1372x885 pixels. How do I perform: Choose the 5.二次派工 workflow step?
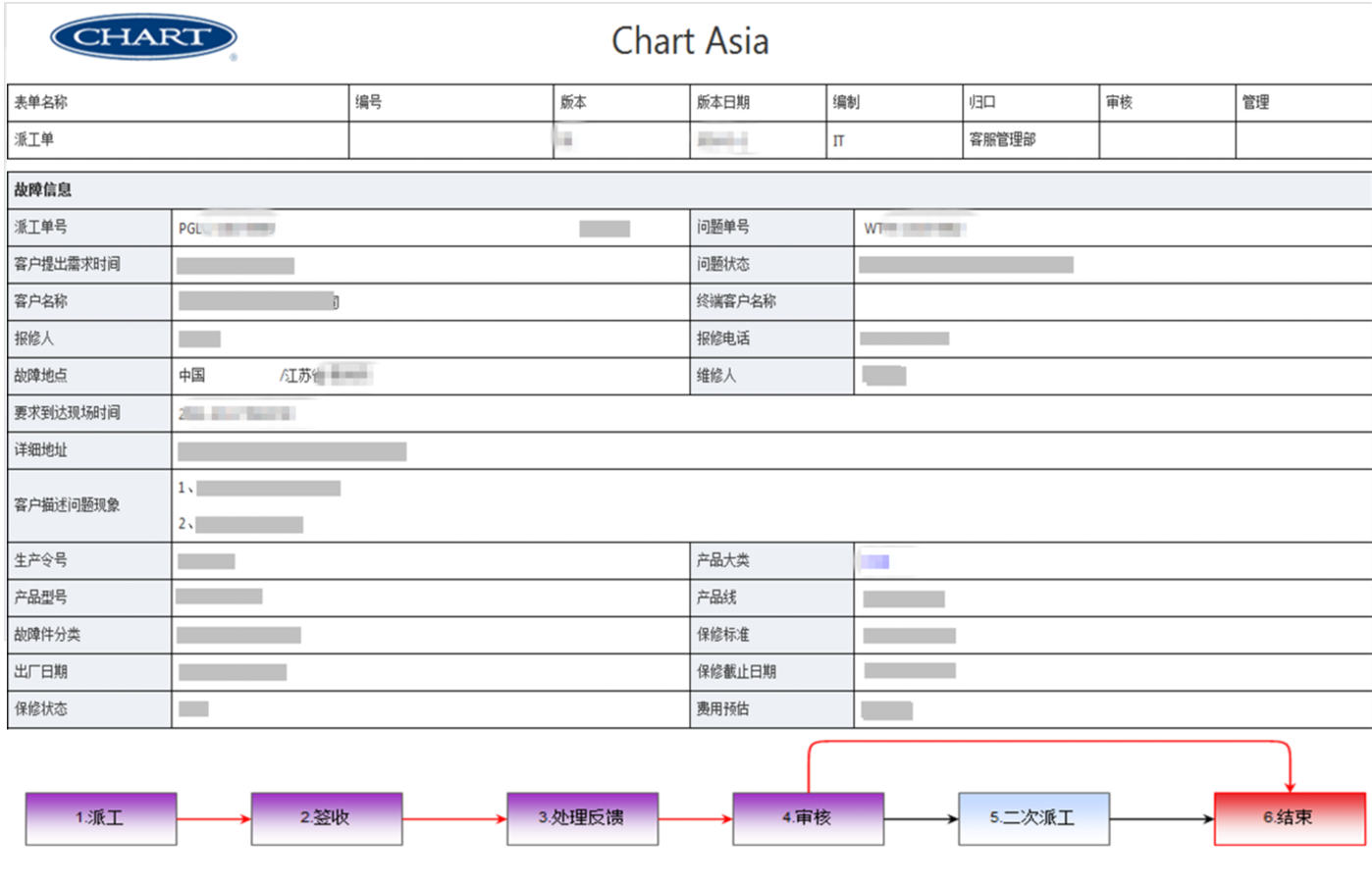pyautogui.click(x=1033, y=818)
